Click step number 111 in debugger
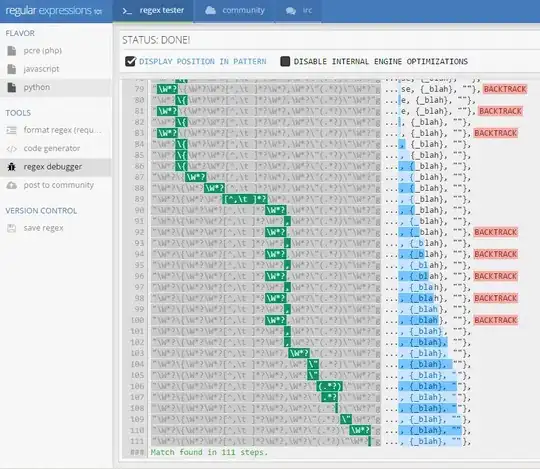This screenshot has height=469, width=540. point(137,441)
